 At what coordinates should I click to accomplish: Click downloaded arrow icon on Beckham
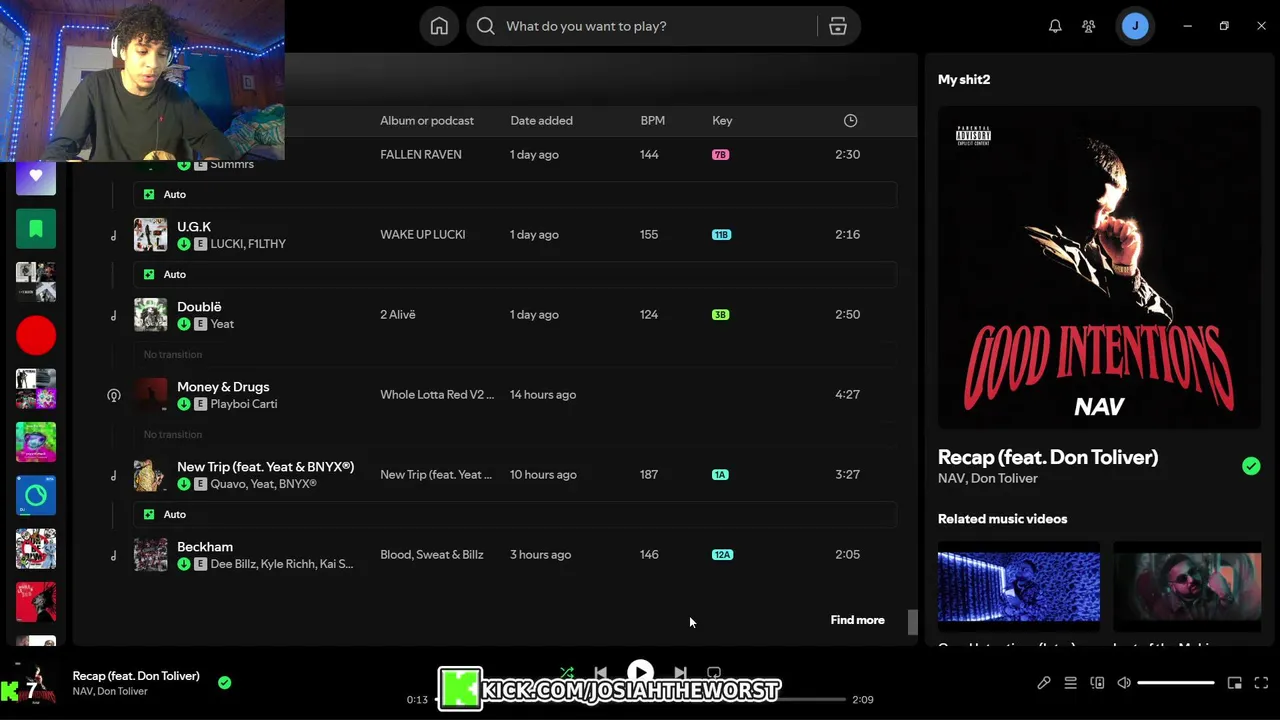click(x=184, y=564)
